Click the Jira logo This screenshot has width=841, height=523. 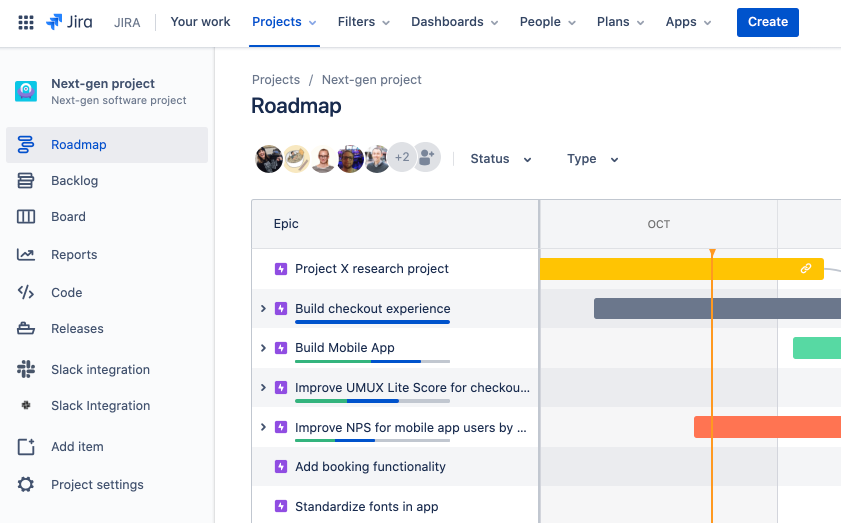tap(68, 22)
